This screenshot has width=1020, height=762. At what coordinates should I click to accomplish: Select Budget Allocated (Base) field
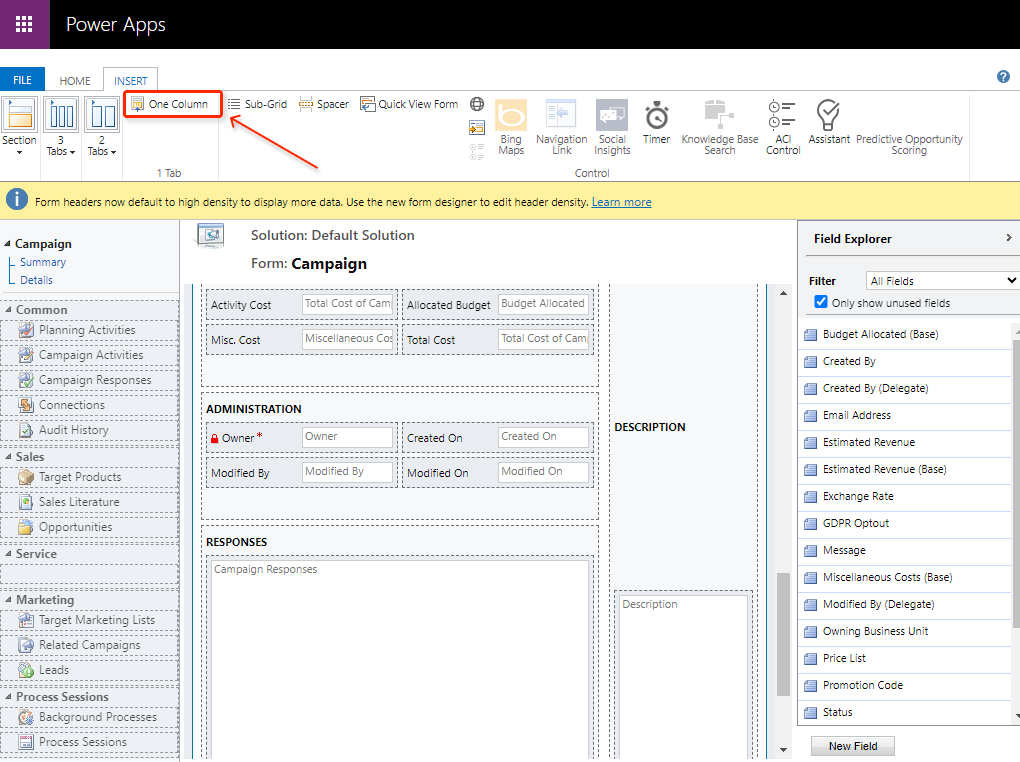pyautogui.click(x=906, y=334)
